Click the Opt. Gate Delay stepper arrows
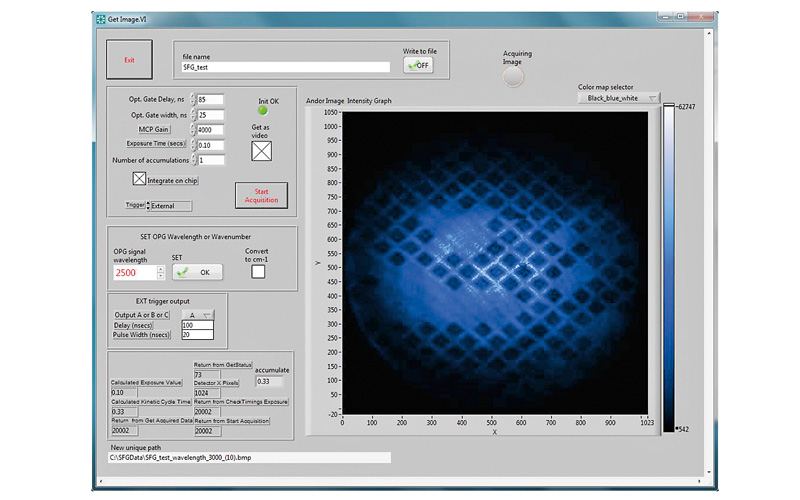800x500 pixels. coord(193,100)
